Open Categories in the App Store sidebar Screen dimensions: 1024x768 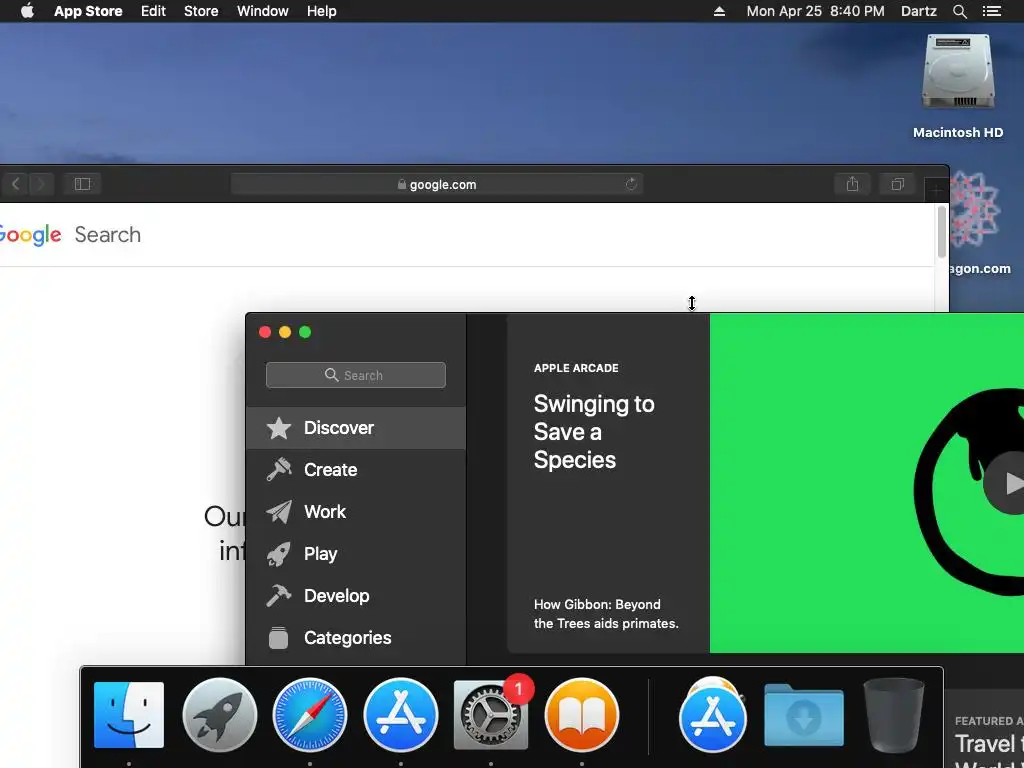356,637
